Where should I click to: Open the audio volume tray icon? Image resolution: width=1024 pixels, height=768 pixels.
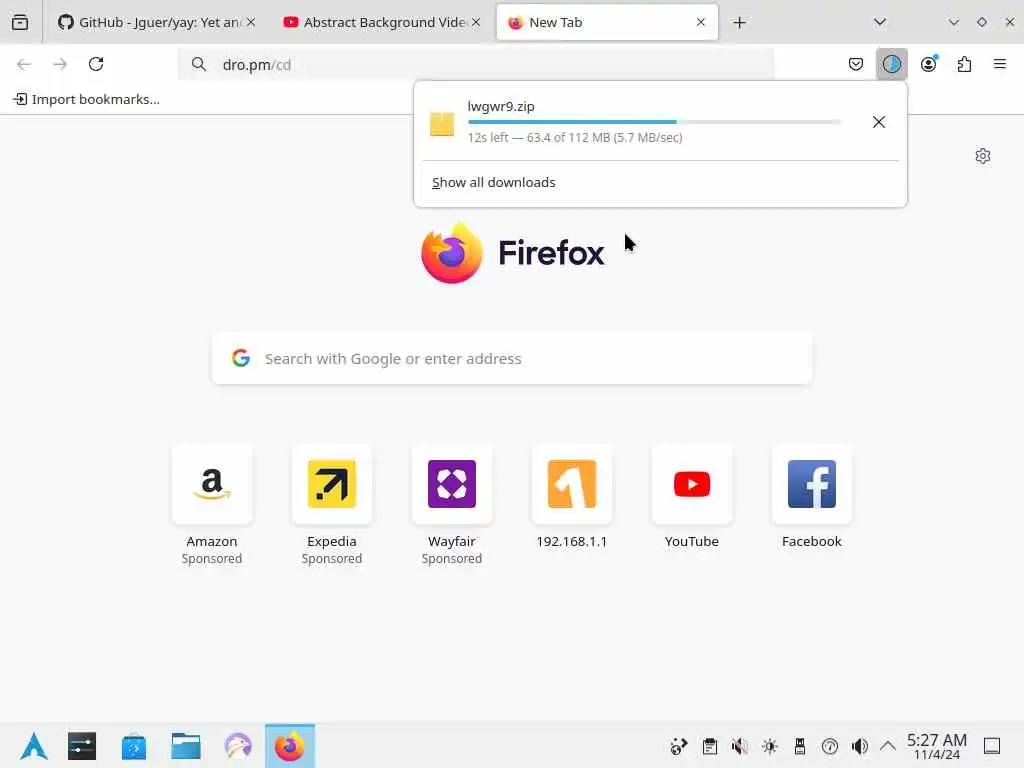point(859,746)
